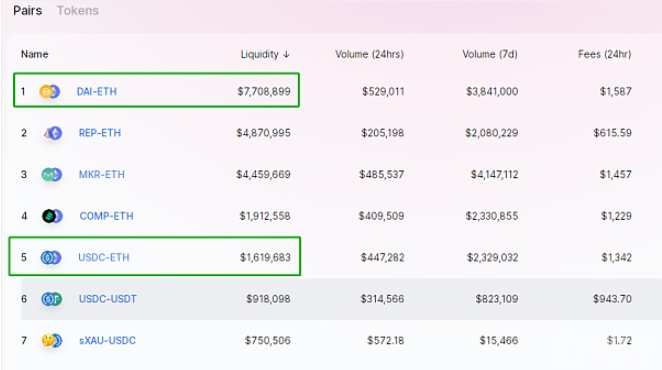Select the Pairs tab
Viewport: 662px width, 370px height.
pyautogui.click(x=27, y=11)
